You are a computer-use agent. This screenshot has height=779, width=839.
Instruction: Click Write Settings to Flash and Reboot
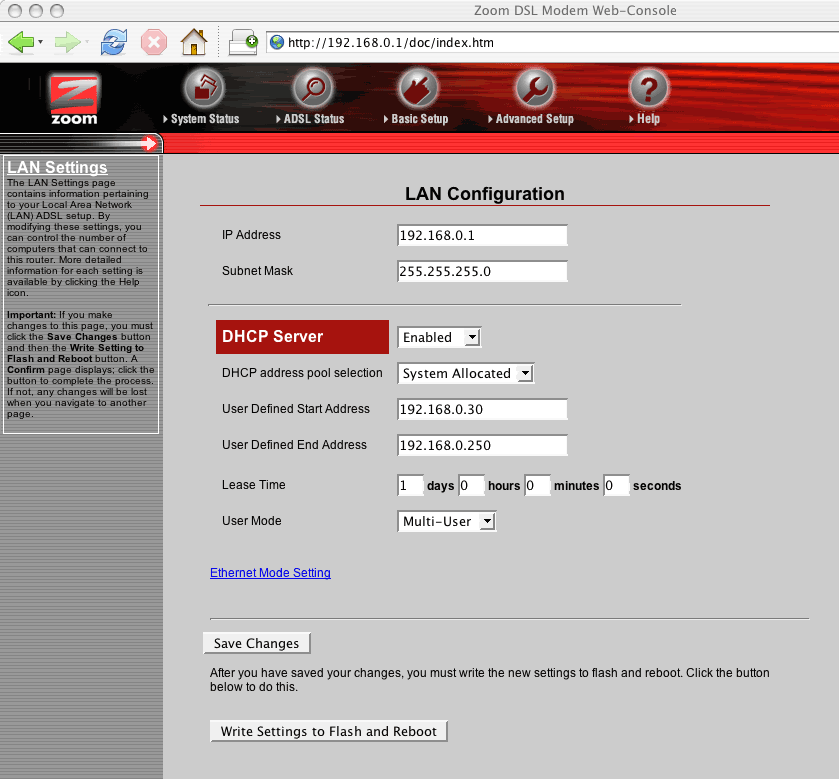point(329,731)
